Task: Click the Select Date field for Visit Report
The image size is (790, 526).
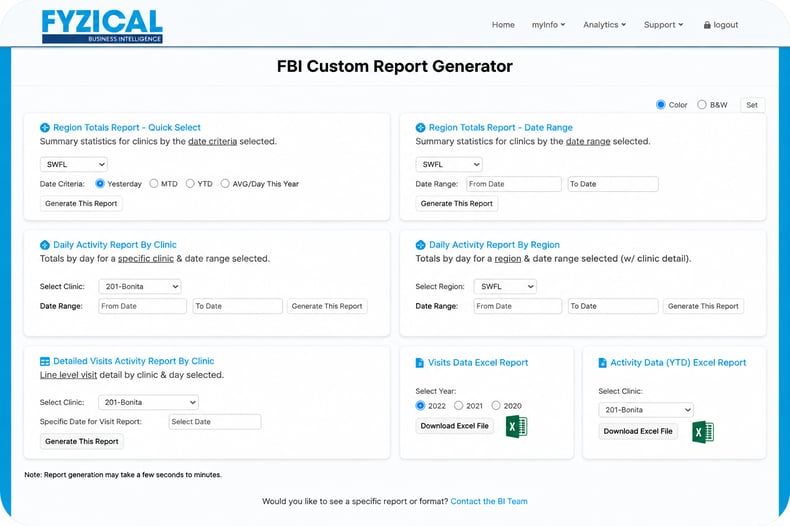Action: click(x=215, y=422)
